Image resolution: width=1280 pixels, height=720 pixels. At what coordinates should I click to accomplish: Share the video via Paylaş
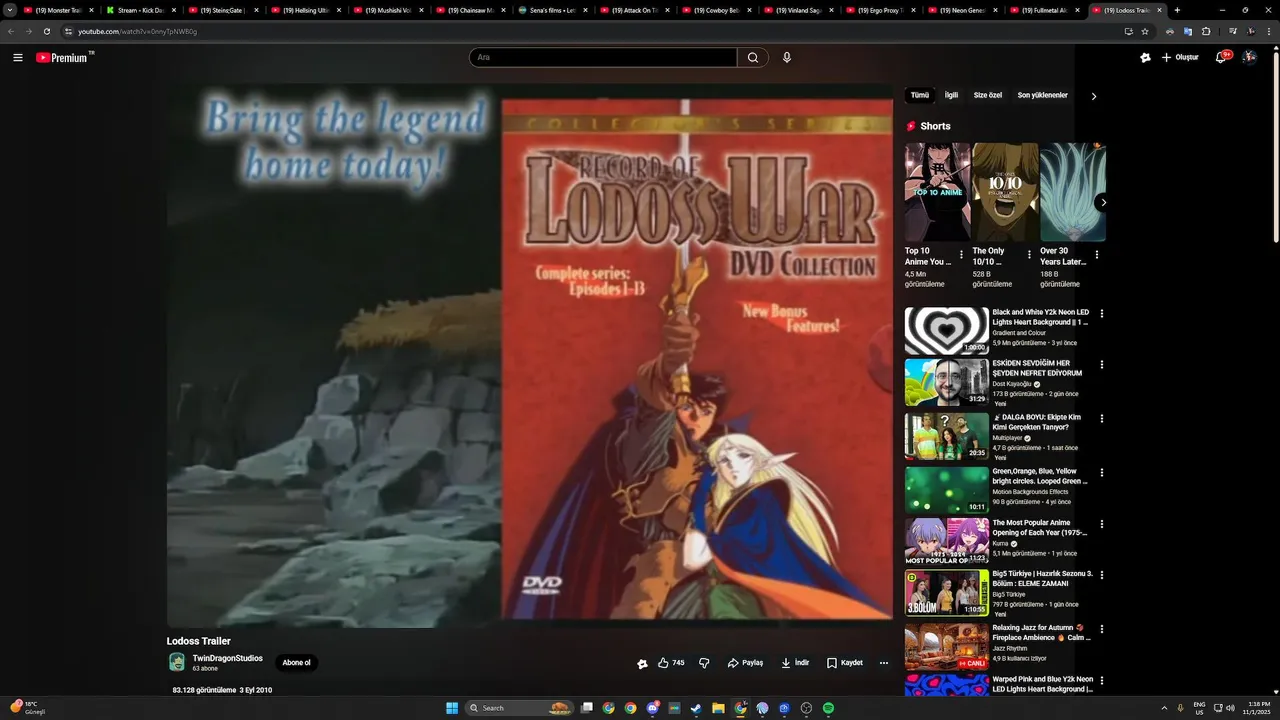(745, 663)
